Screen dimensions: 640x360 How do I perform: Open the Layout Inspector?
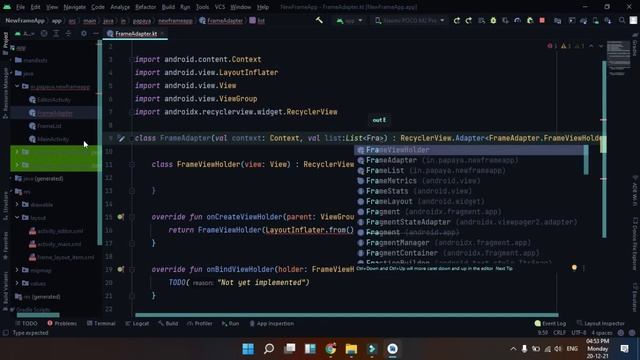(x=600, y=323)
